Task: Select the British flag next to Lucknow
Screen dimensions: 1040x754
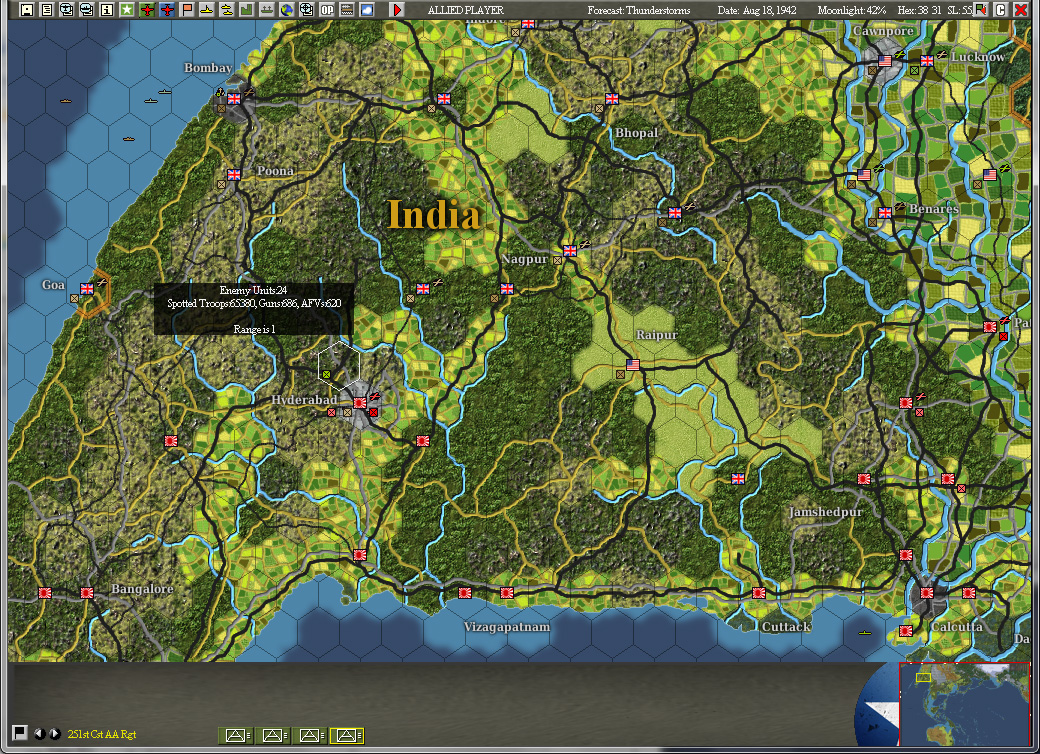Action: (927, 61)
